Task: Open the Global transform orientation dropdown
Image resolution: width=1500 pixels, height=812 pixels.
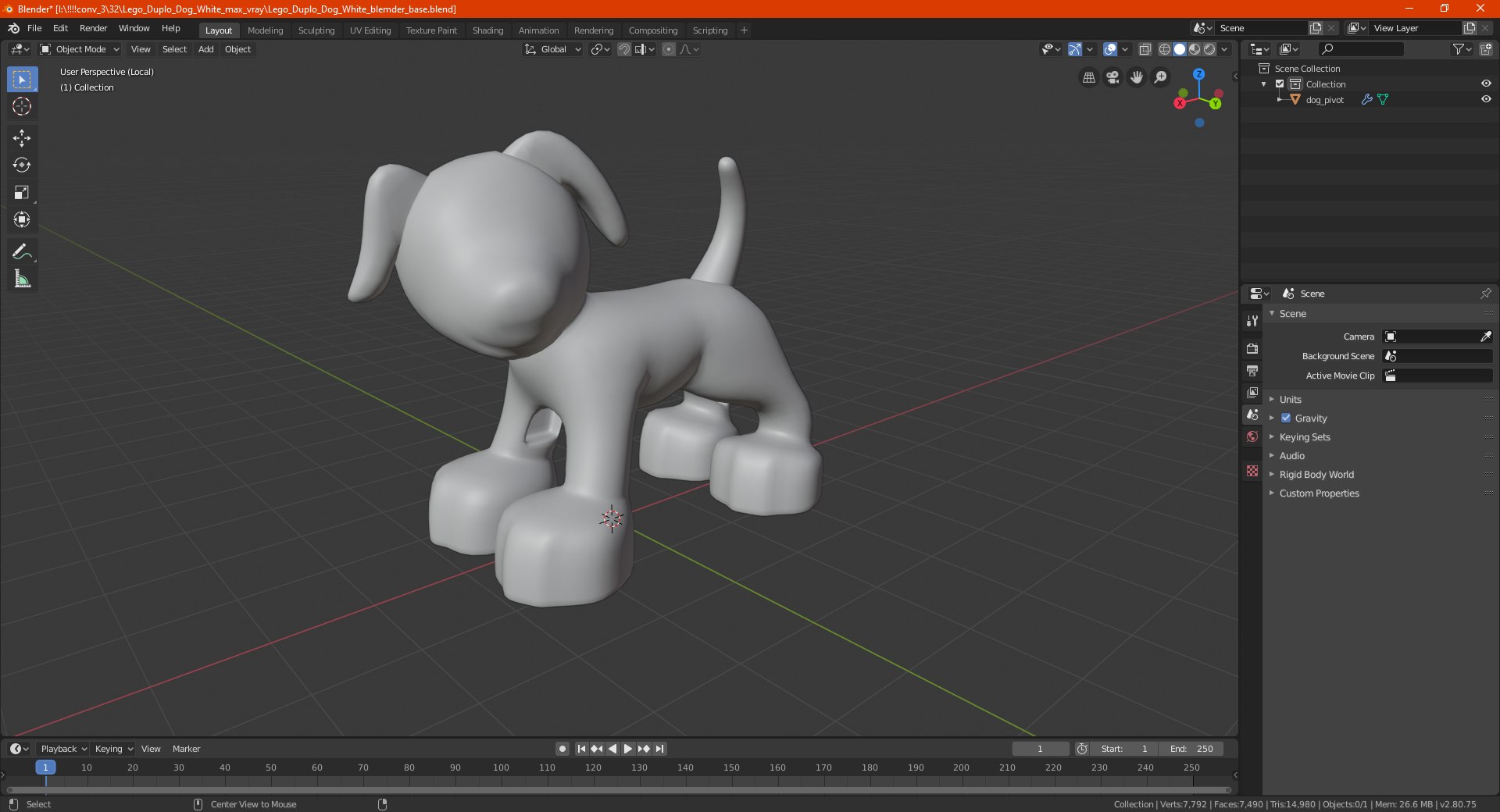Action: (553, 49)
